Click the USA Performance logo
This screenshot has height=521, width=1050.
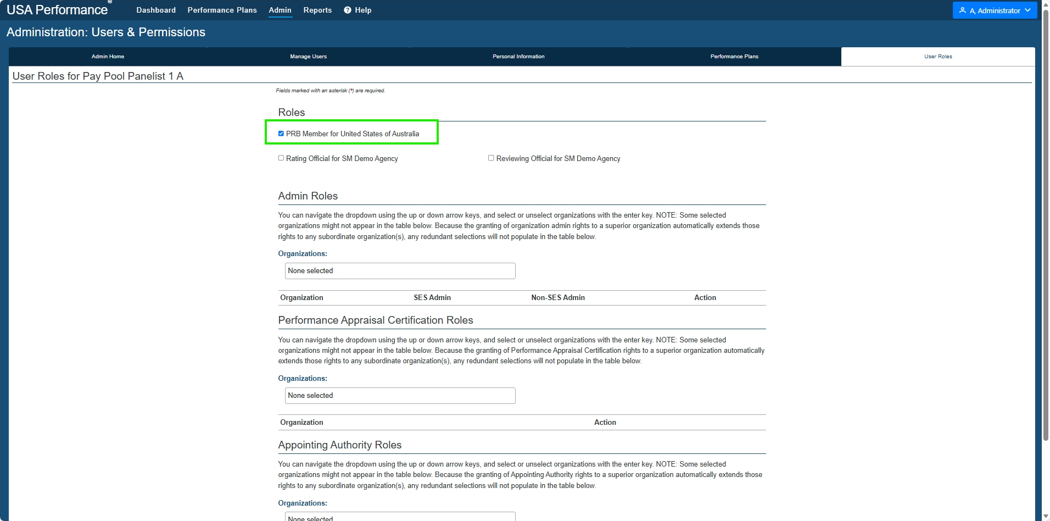click(57, 10)
